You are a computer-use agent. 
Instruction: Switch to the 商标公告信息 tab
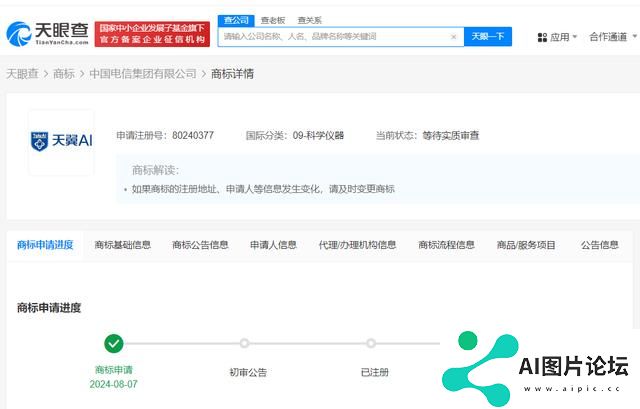coord(200,245)
